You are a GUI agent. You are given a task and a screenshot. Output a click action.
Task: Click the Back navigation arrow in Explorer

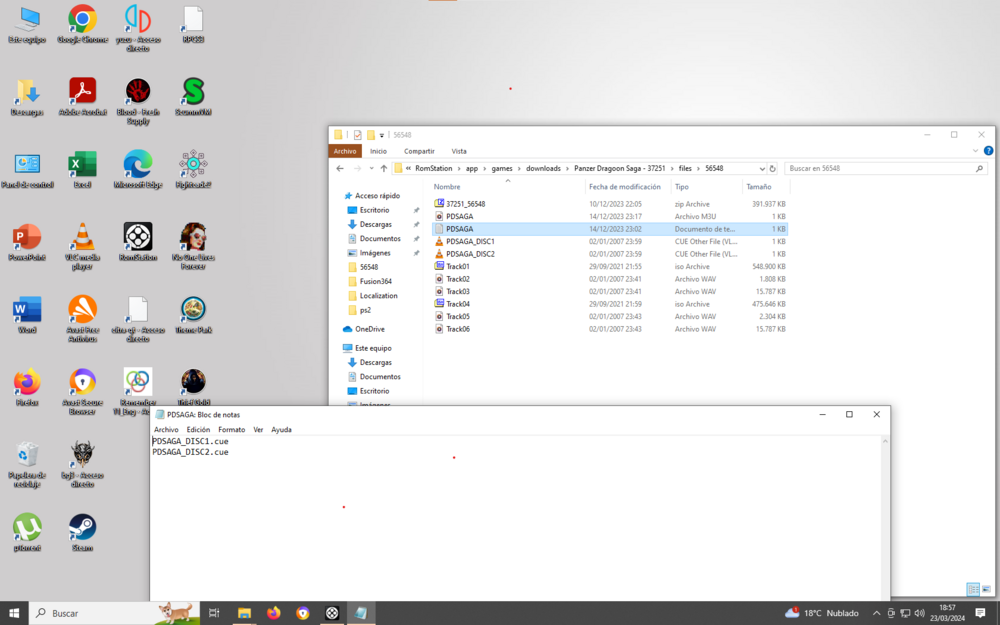point(340,168)
